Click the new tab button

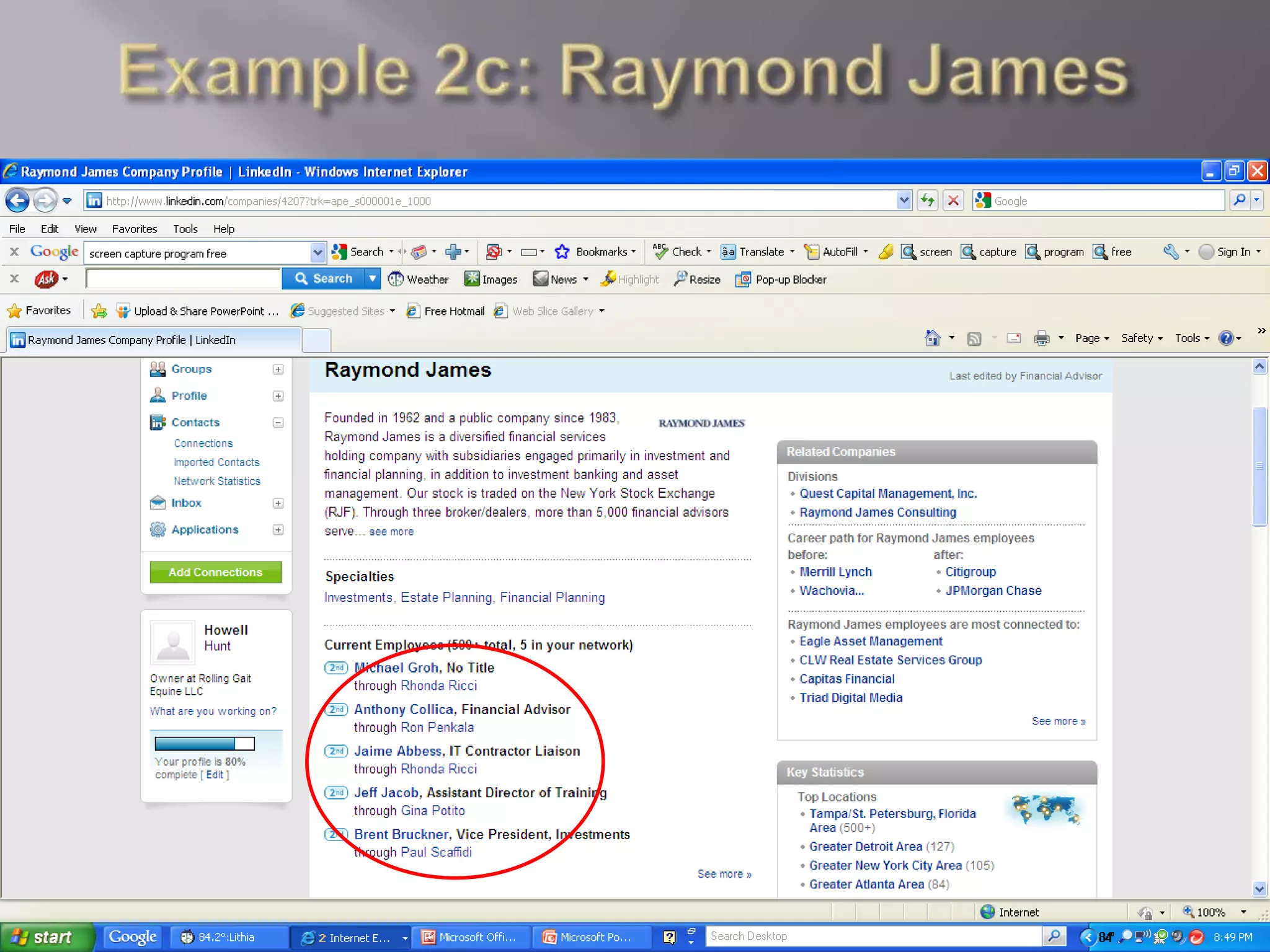(x=317, y=340)
